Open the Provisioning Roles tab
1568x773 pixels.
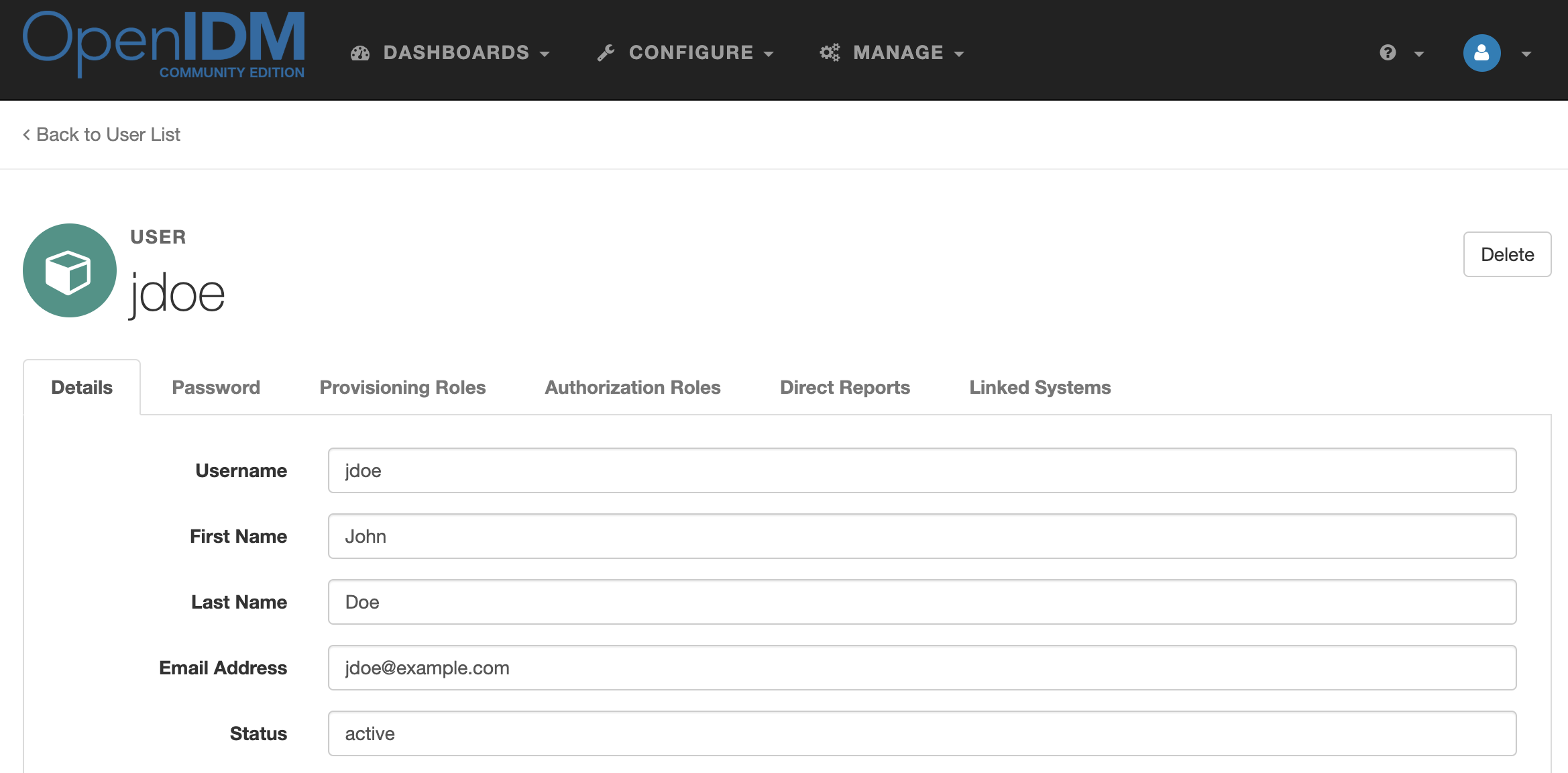pyautogui.click(x=402, y=387)
